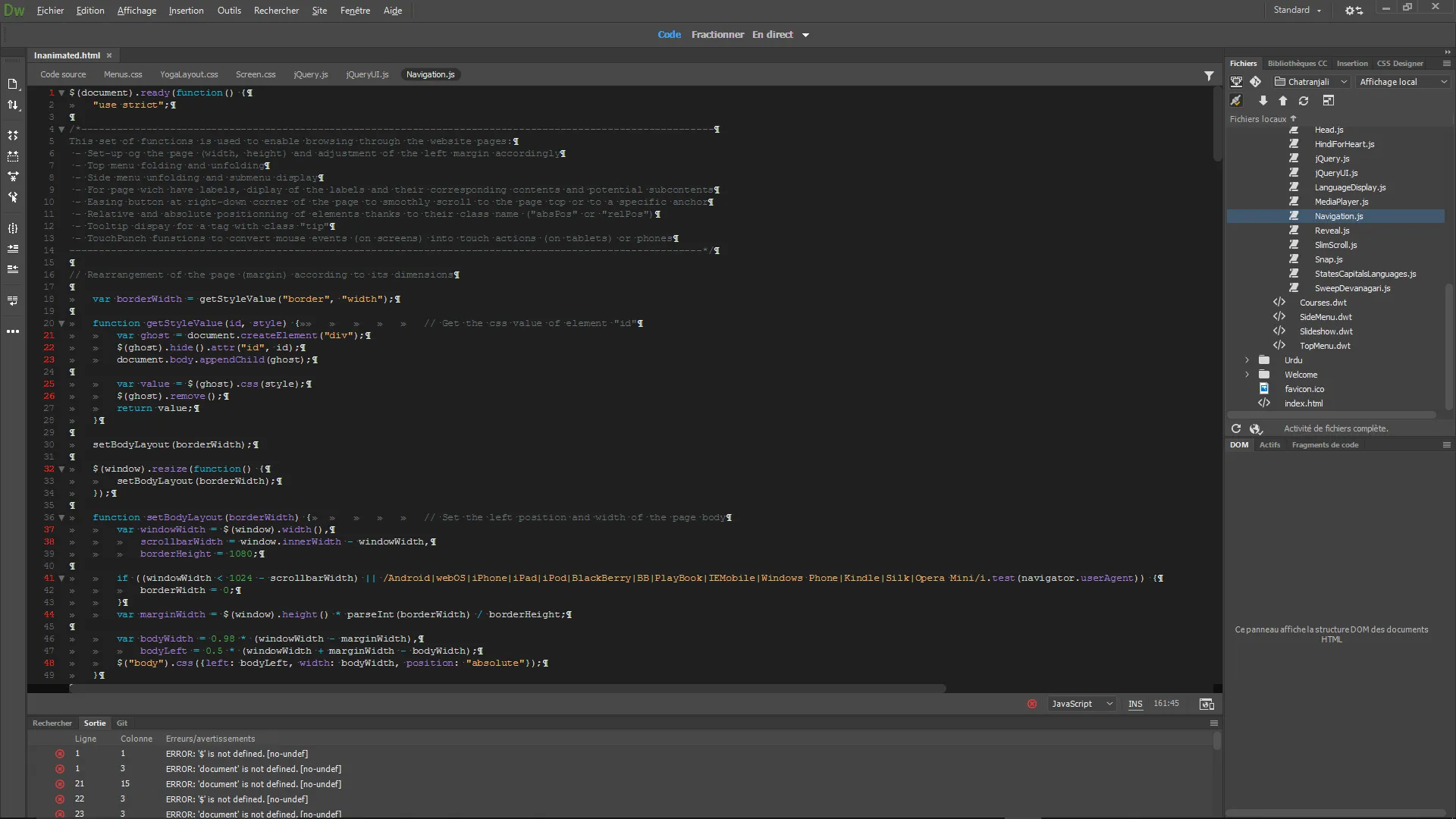
Task: Expand the Files panel view icon
Action: pos(1328,101)
